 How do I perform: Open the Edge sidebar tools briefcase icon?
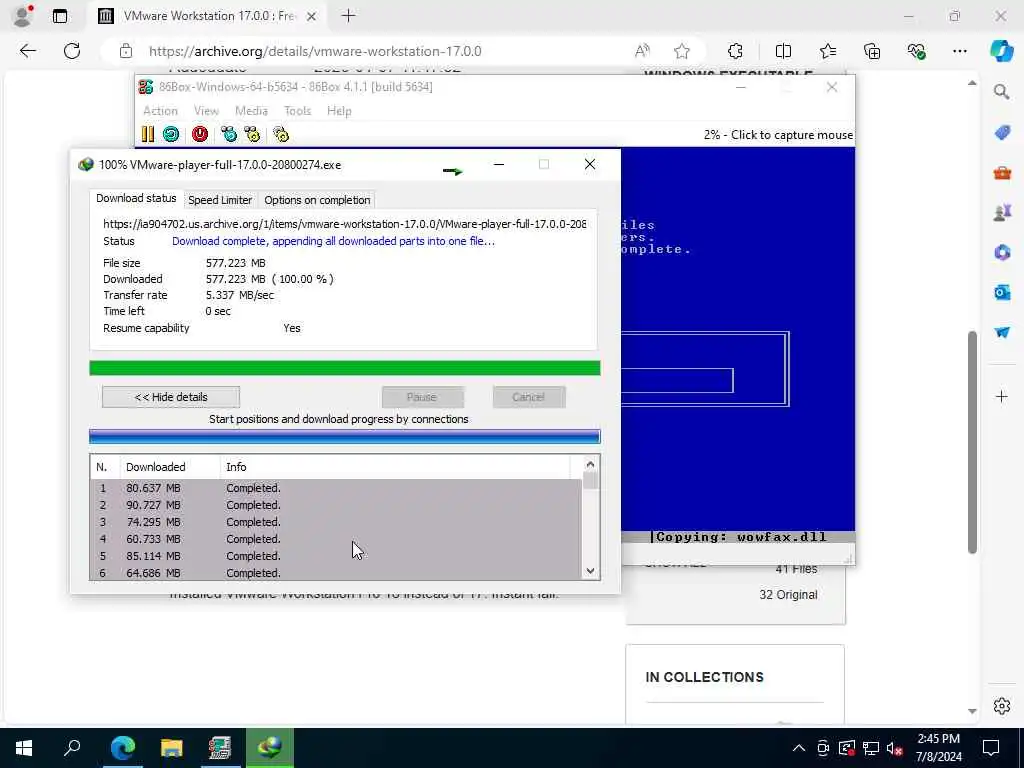(x=1002, y=173)
